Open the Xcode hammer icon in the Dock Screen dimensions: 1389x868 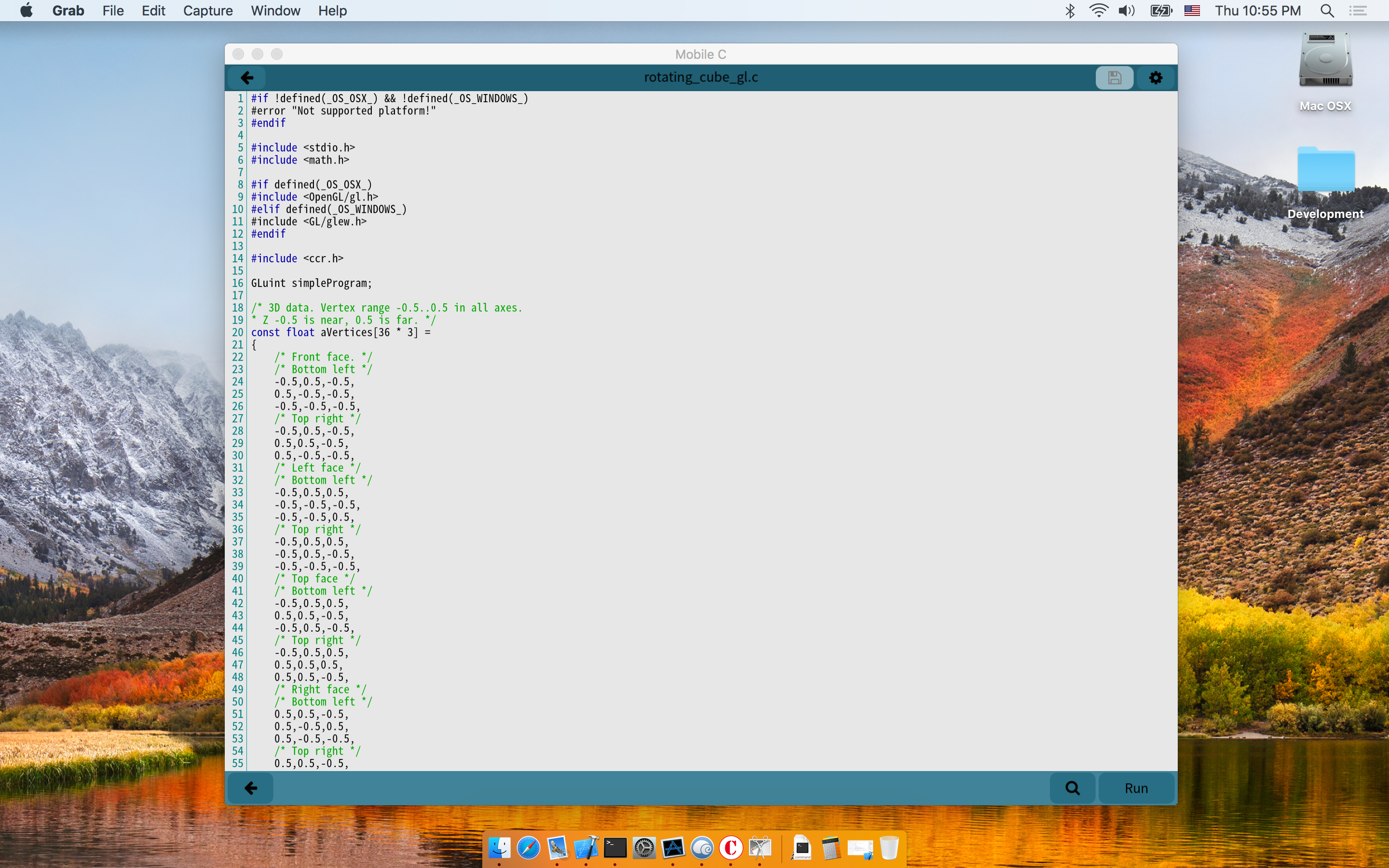[586, 847]
